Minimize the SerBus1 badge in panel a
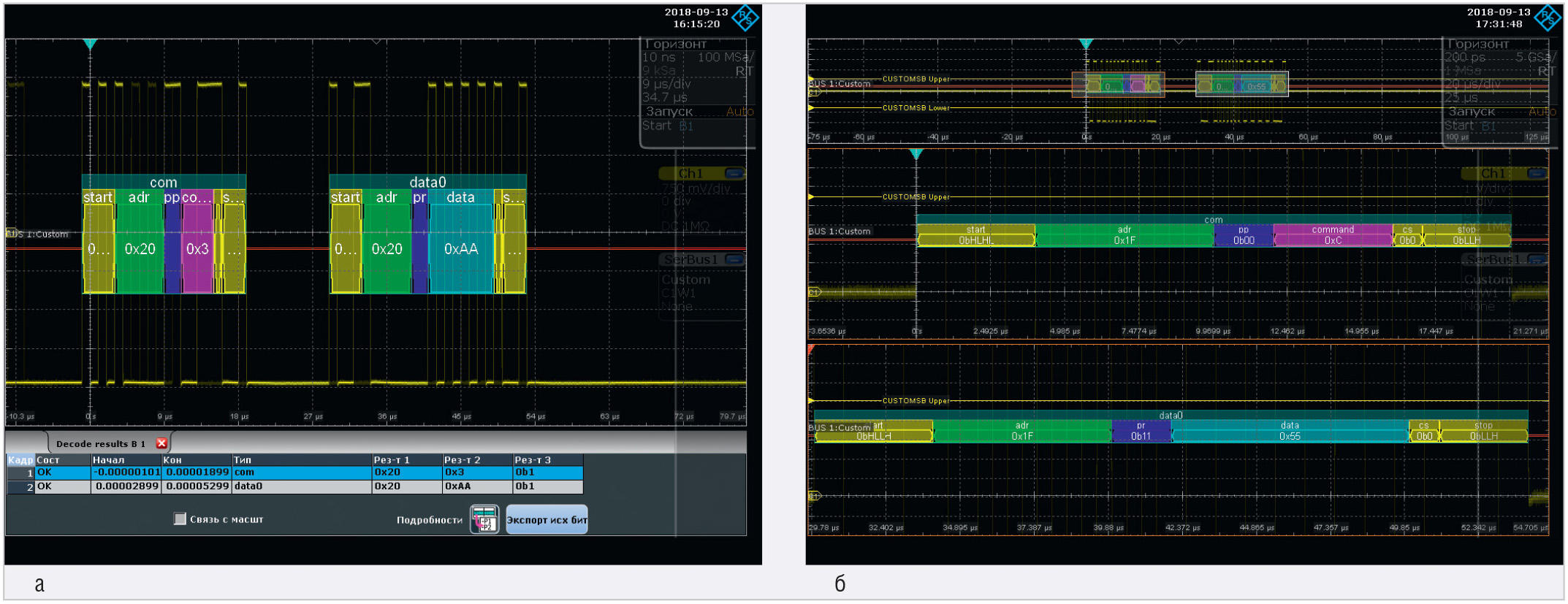The image size is (1568, 604). (734, 259)
